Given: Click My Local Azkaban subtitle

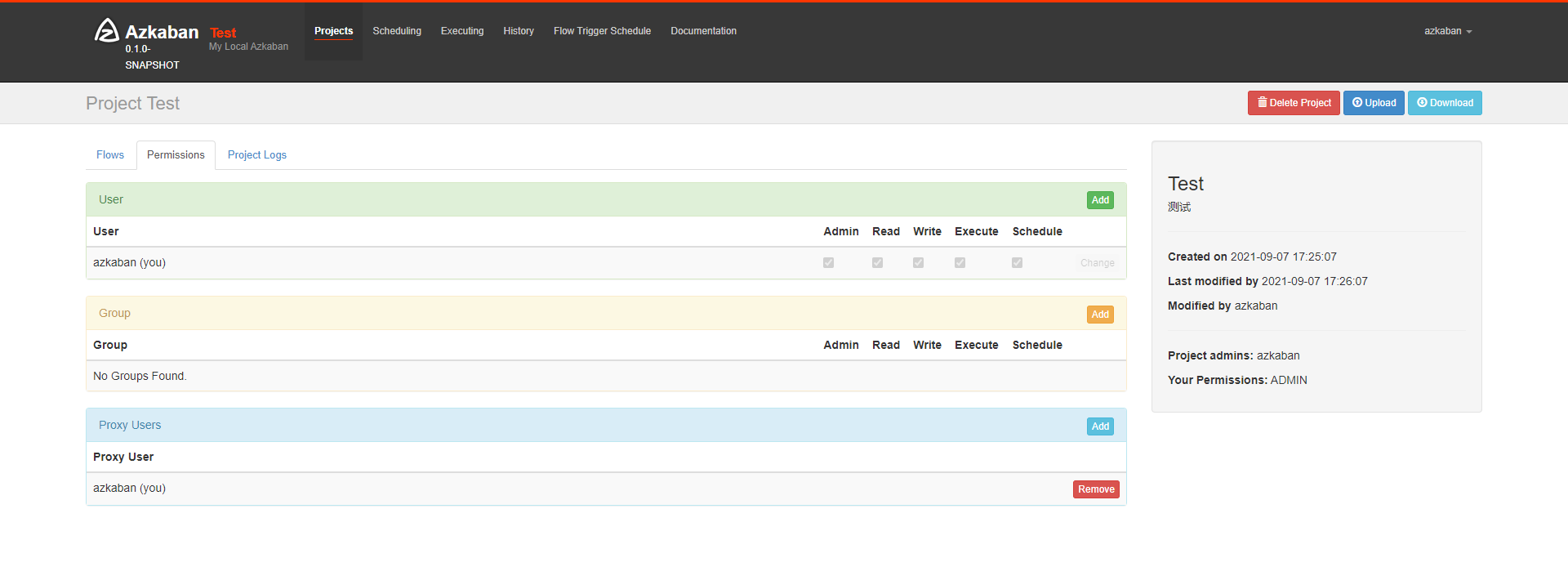Looking at the screenshot, I should pyautogui.click(x=248, y=47).
